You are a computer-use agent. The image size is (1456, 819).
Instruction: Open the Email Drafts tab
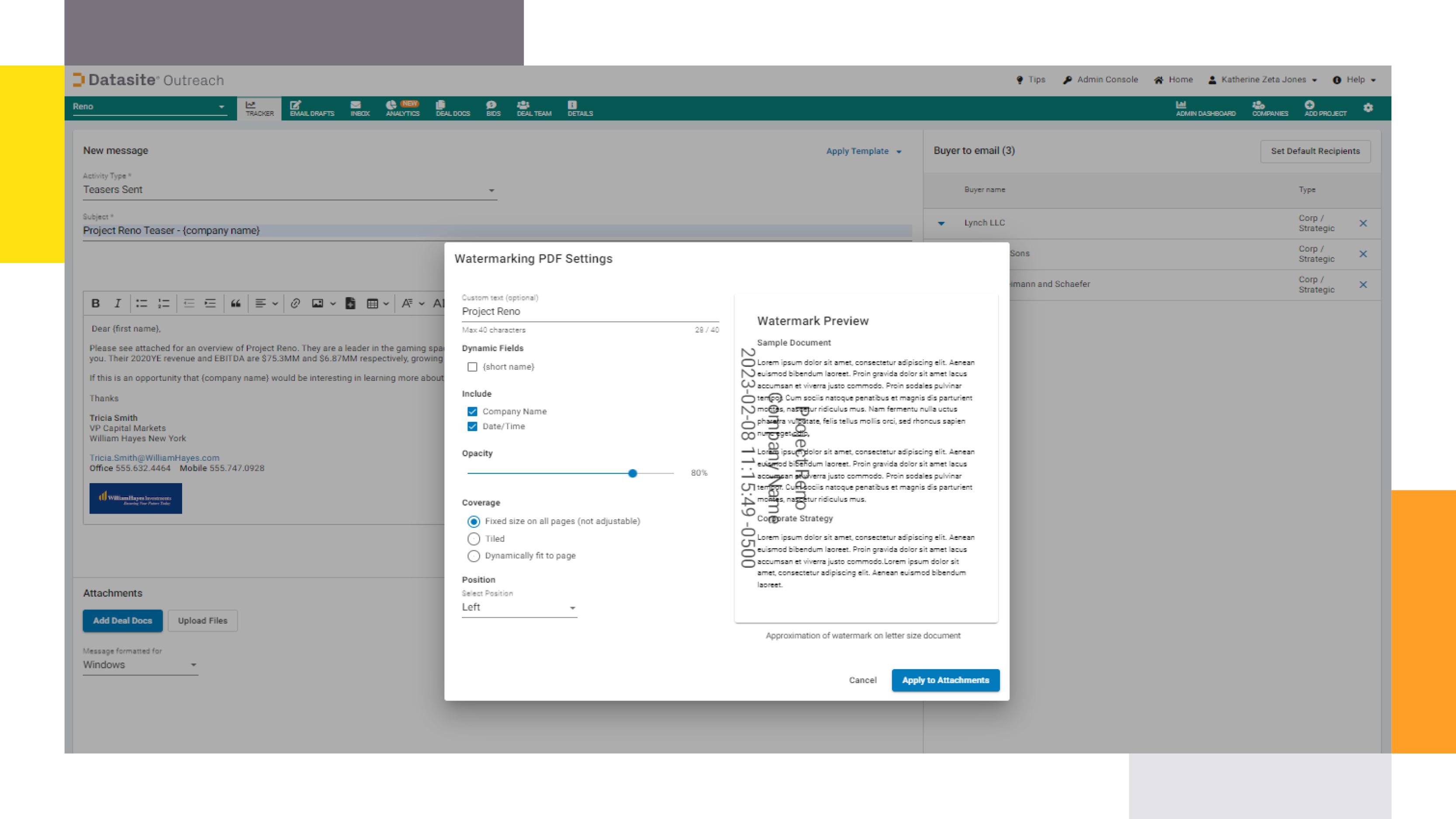pyautogui.click(x=312, y=108)
